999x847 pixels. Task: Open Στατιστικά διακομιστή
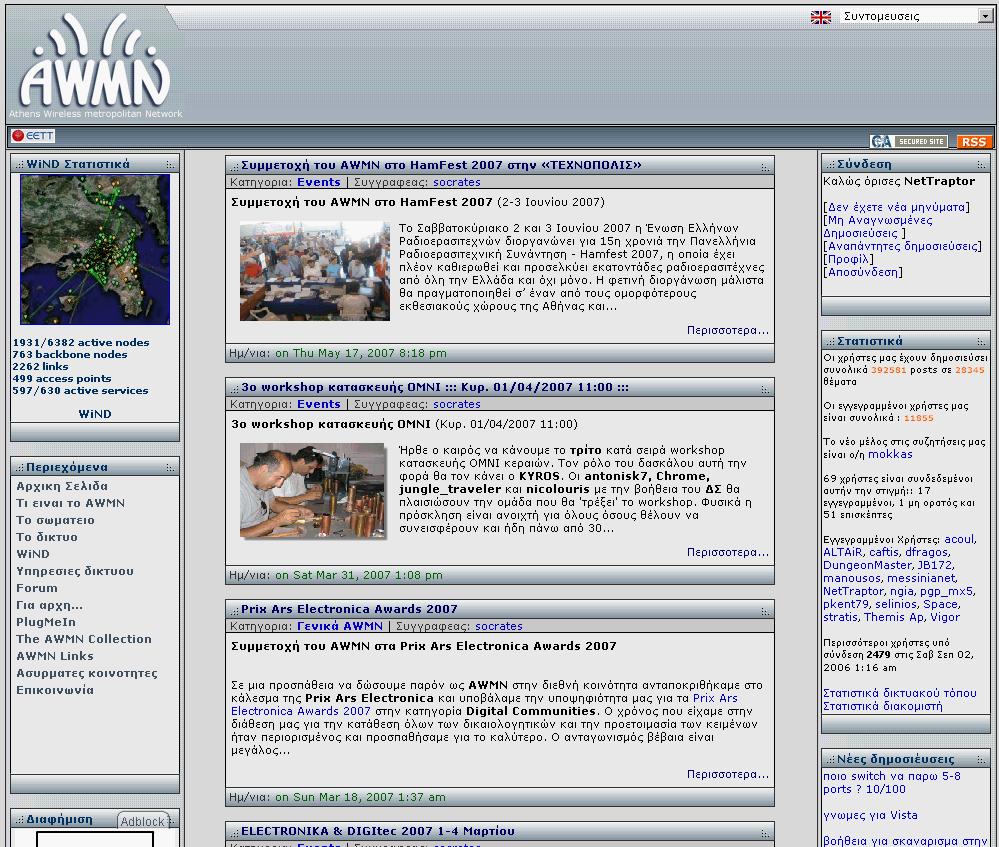pos(882,706)
